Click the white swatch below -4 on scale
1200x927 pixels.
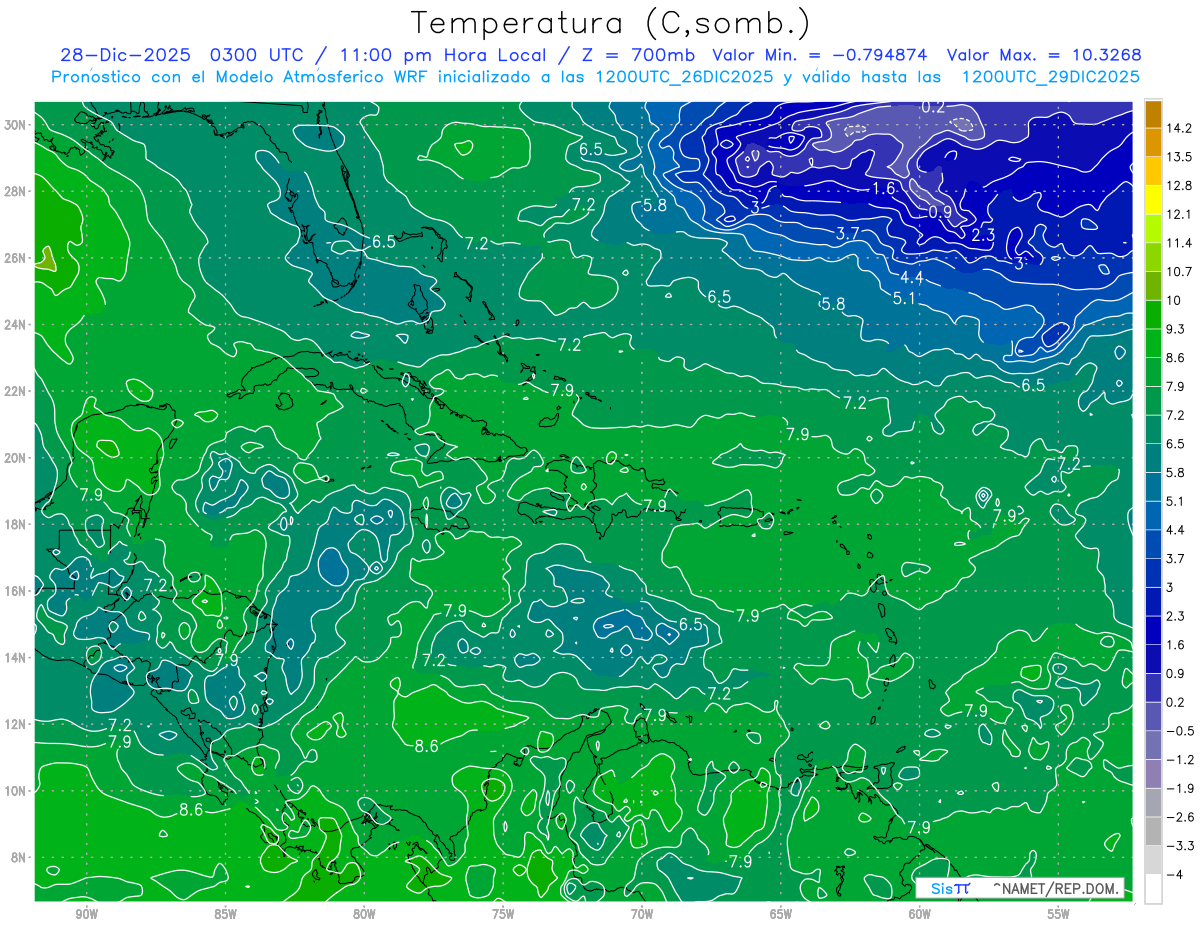point(1152,889)
